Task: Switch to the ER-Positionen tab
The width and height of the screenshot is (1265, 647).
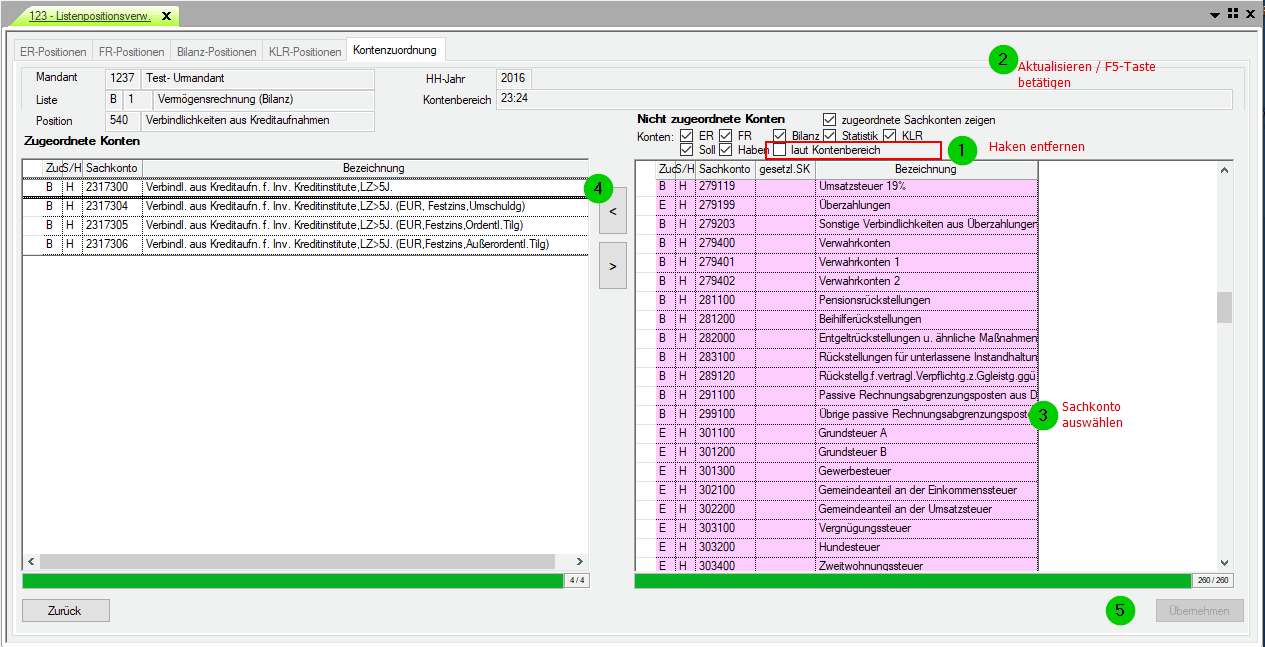Action: click(53, 51)
